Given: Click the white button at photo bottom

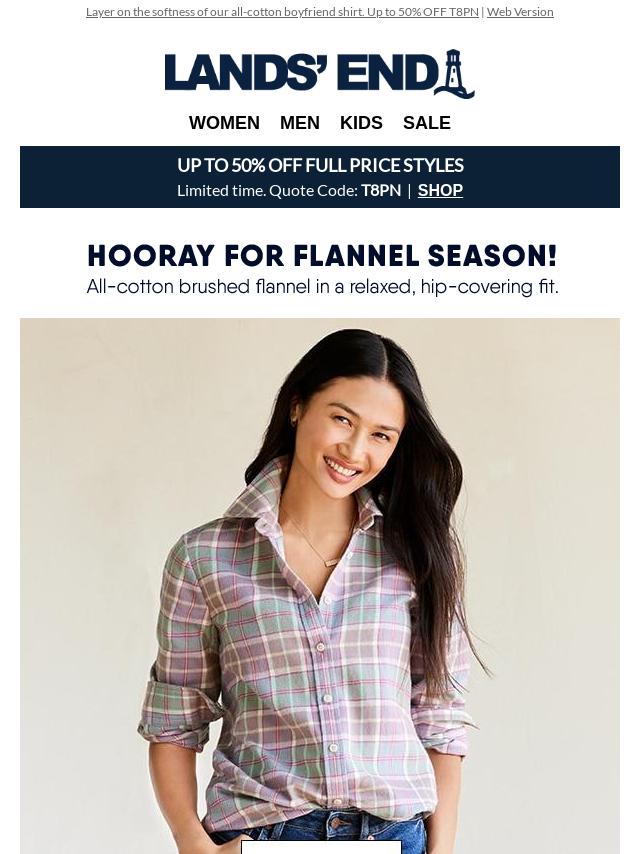Looking at the screenshot, I should 321,847.
